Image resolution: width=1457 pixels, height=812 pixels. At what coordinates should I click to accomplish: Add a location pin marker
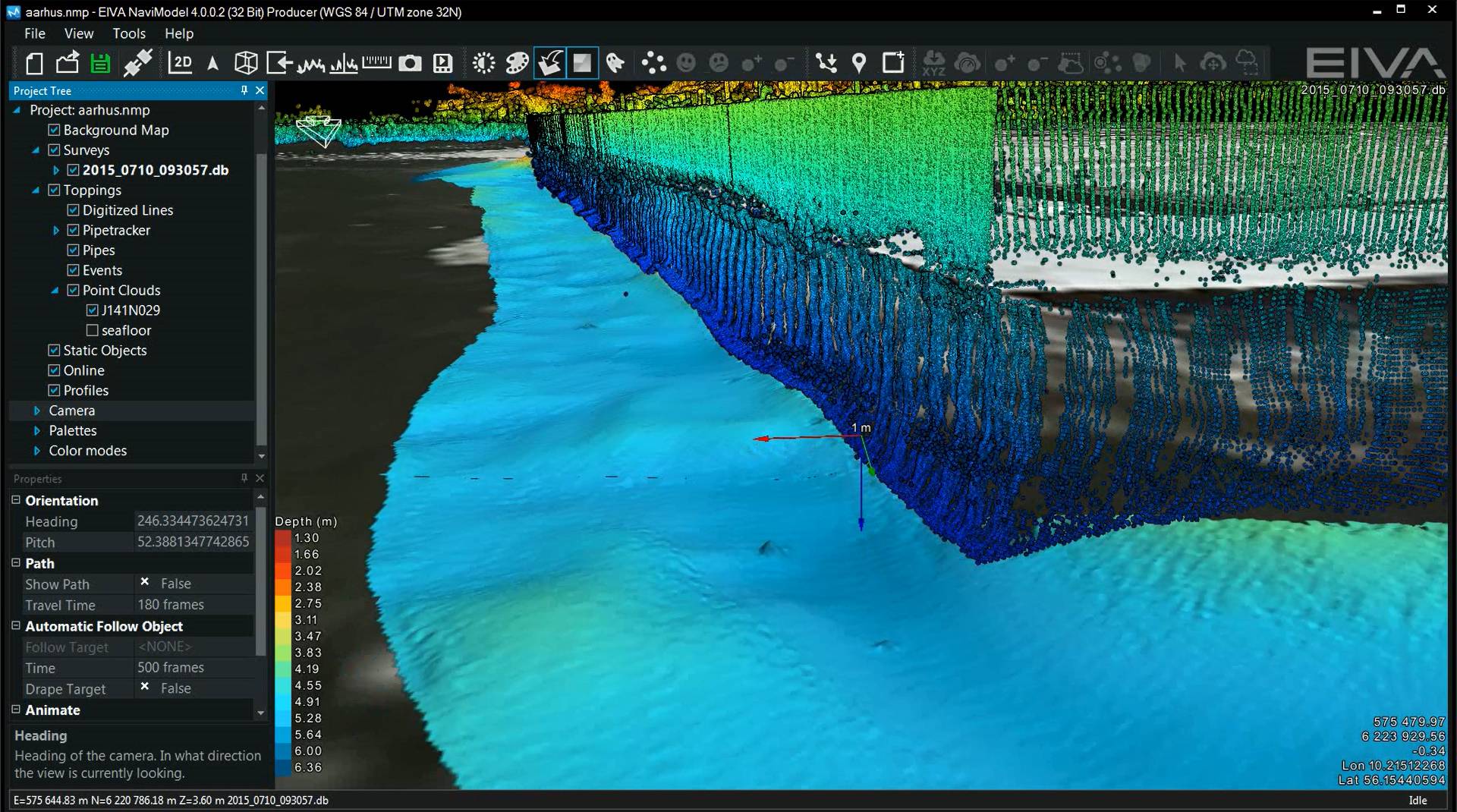coord(859,63)
